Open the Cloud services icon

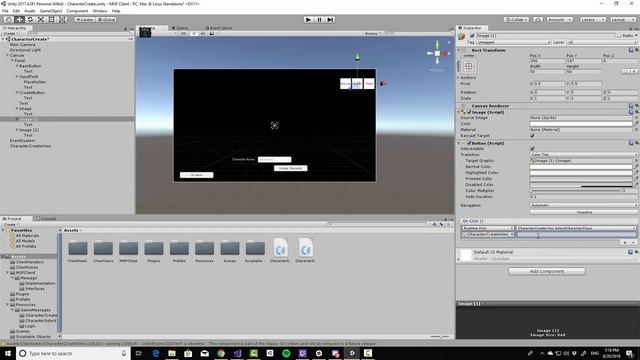coord(538,20)
